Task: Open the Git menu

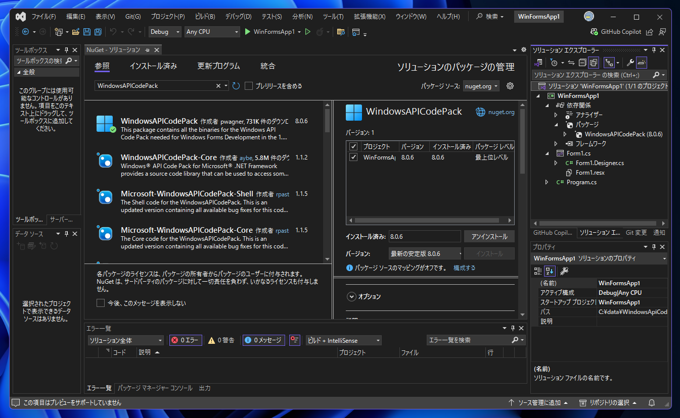Action: tap(133, 16)
